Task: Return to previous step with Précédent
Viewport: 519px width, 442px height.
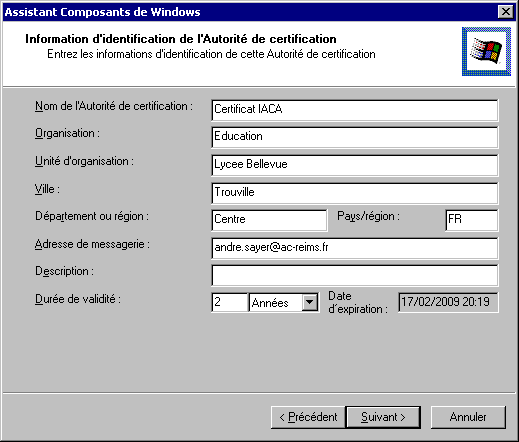Action: pos(308,417)
